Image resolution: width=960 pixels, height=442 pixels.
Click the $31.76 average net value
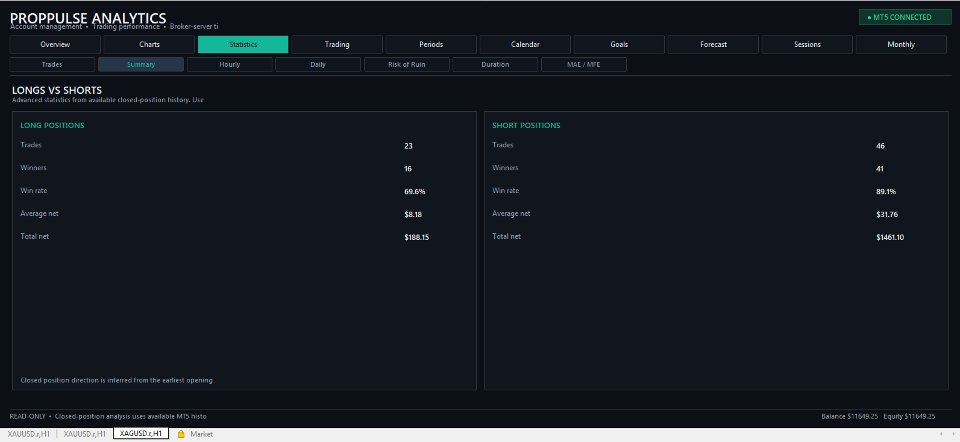coord(887,215)
